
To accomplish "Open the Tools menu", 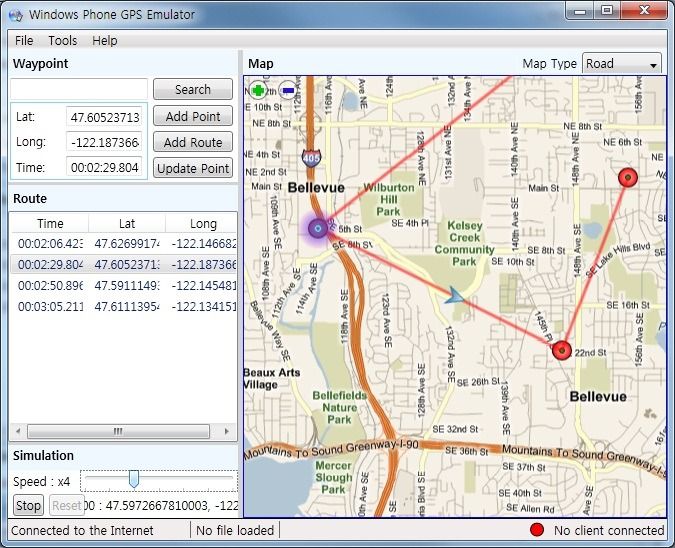I will 63,40.
